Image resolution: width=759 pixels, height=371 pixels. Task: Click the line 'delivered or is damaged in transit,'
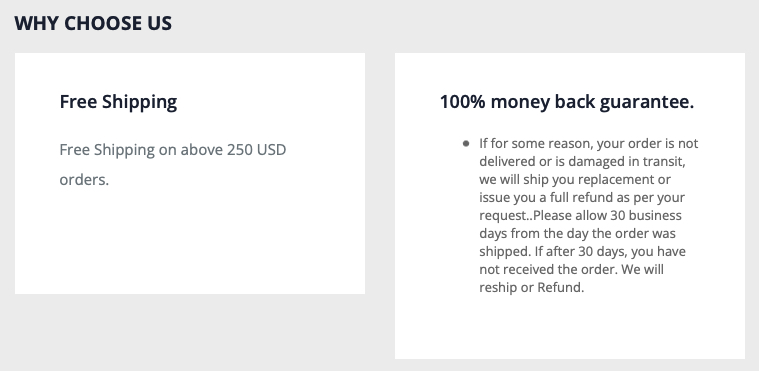pyautogui.click(x=582, y=161)
